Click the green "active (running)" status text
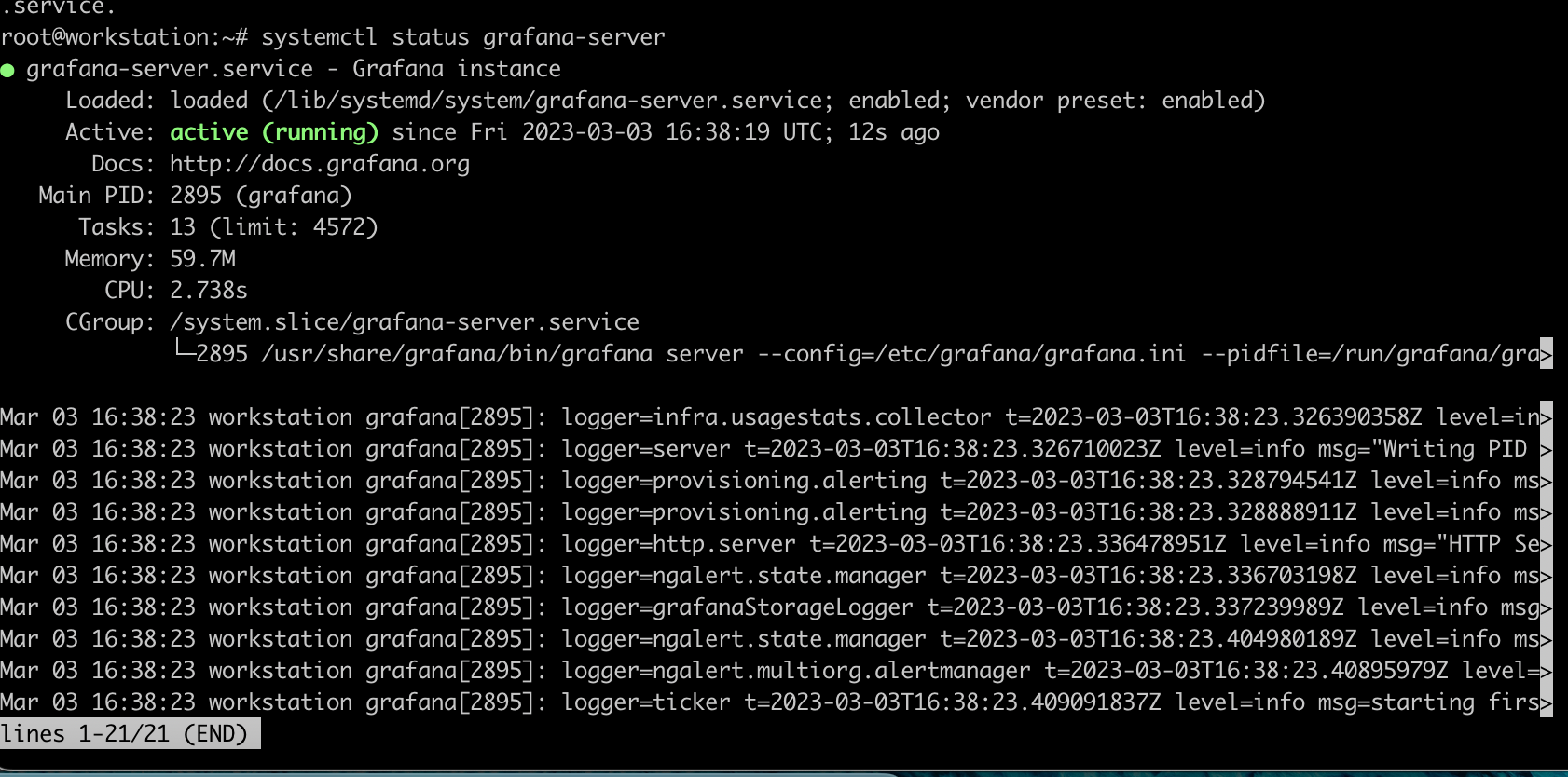Viewport: 1568px width, 777px height. click(x=274, y=132)
